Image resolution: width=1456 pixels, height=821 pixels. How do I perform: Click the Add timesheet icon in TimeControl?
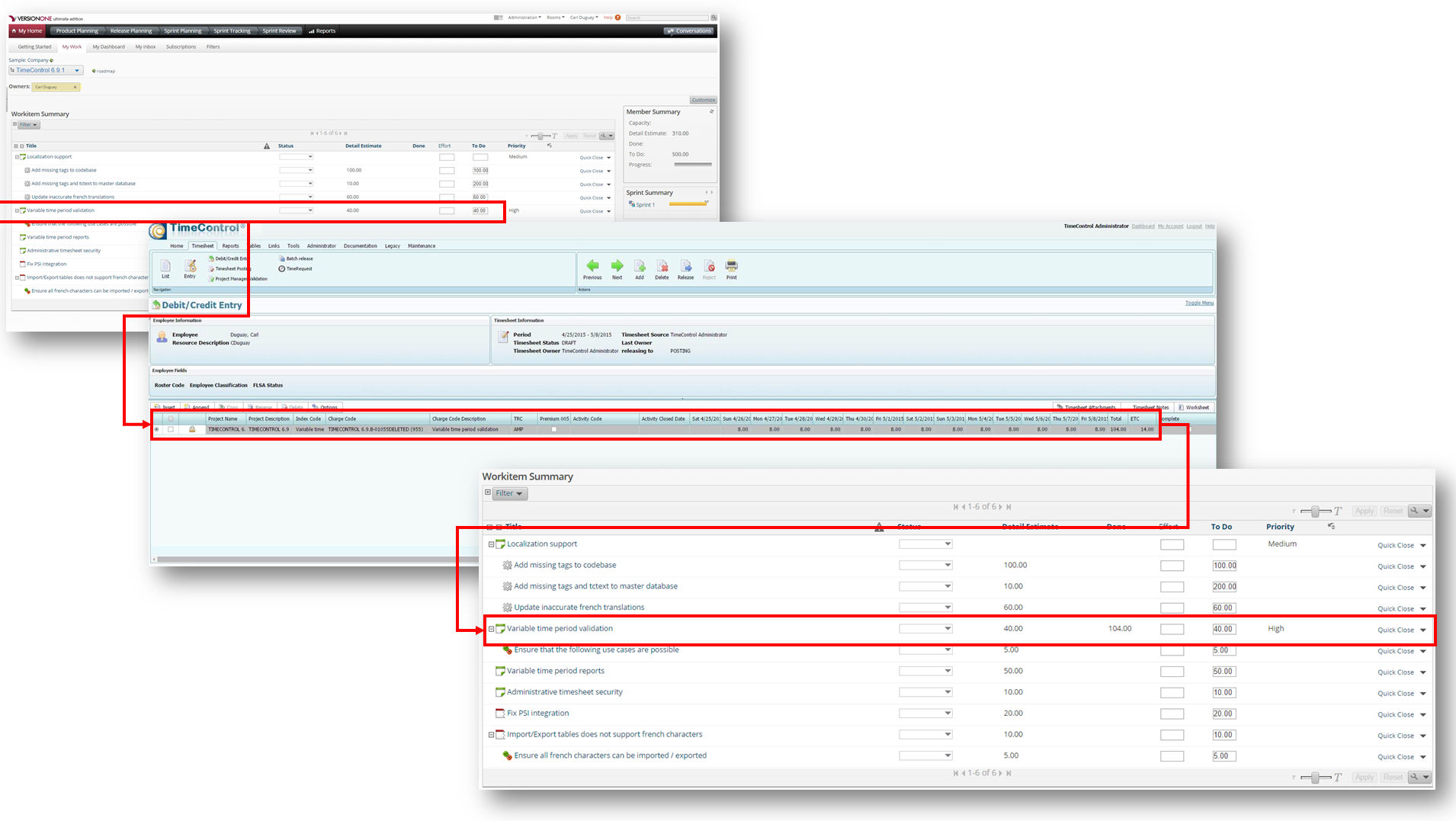click(640, 266)
